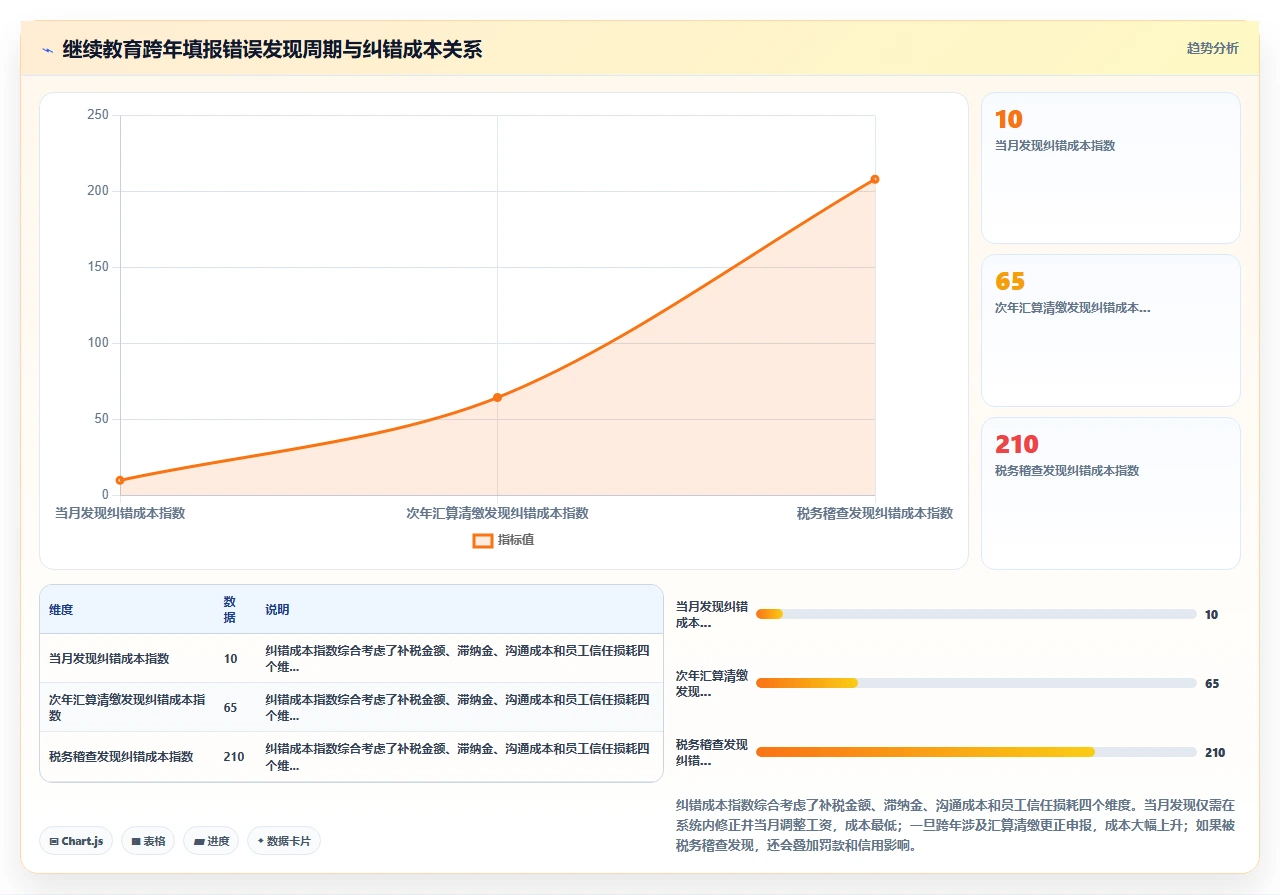Click the progress bar valued 10
This screenshot has height=895, width=1280.
coord(976,614)
